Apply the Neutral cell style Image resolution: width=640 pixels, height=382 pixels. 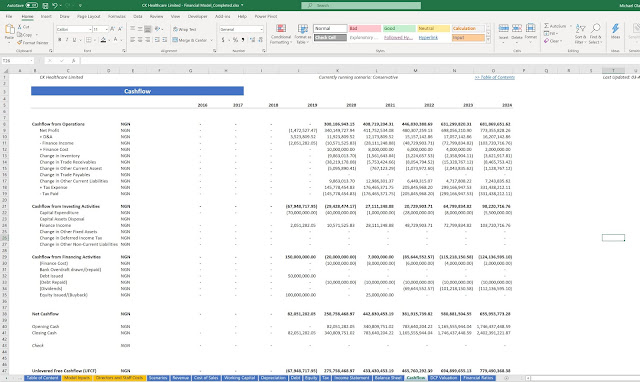[x=433, y=29]
